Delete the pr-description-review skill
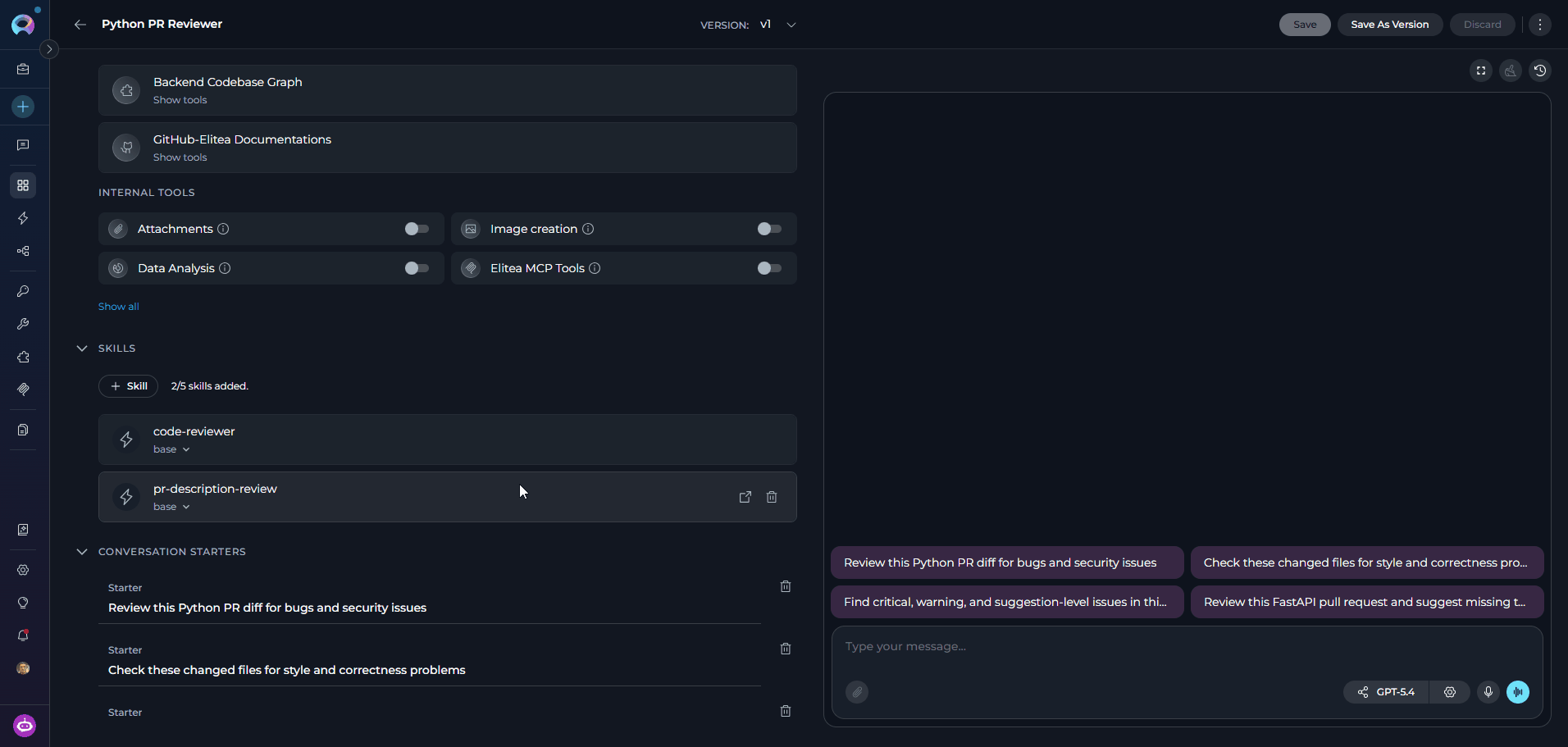This screenshot has width=1568, height=747. (x=772, y=497)
